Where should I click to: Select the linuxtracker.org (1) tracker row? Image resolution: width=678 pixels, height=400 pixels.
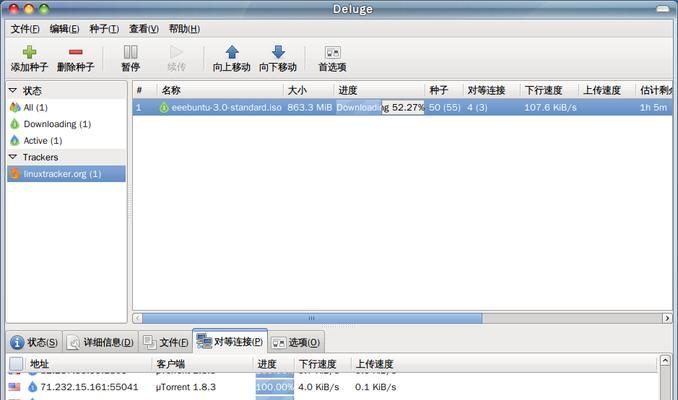pyautogui.click(x=67, y=174)
